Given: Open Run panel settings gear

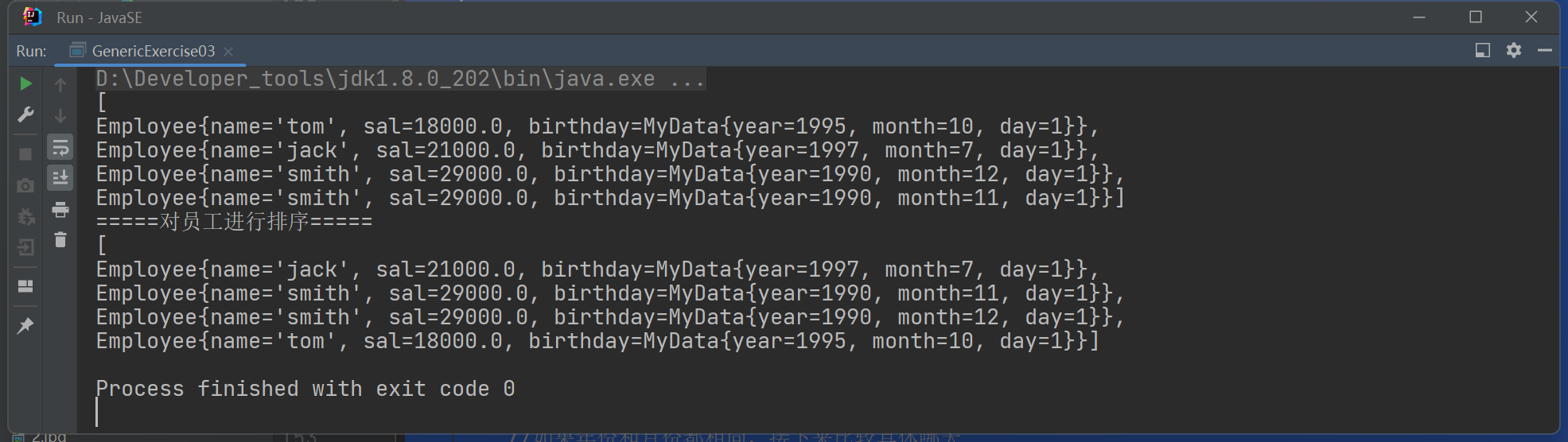Looking at the screenshot, I should pos(1514,50).
